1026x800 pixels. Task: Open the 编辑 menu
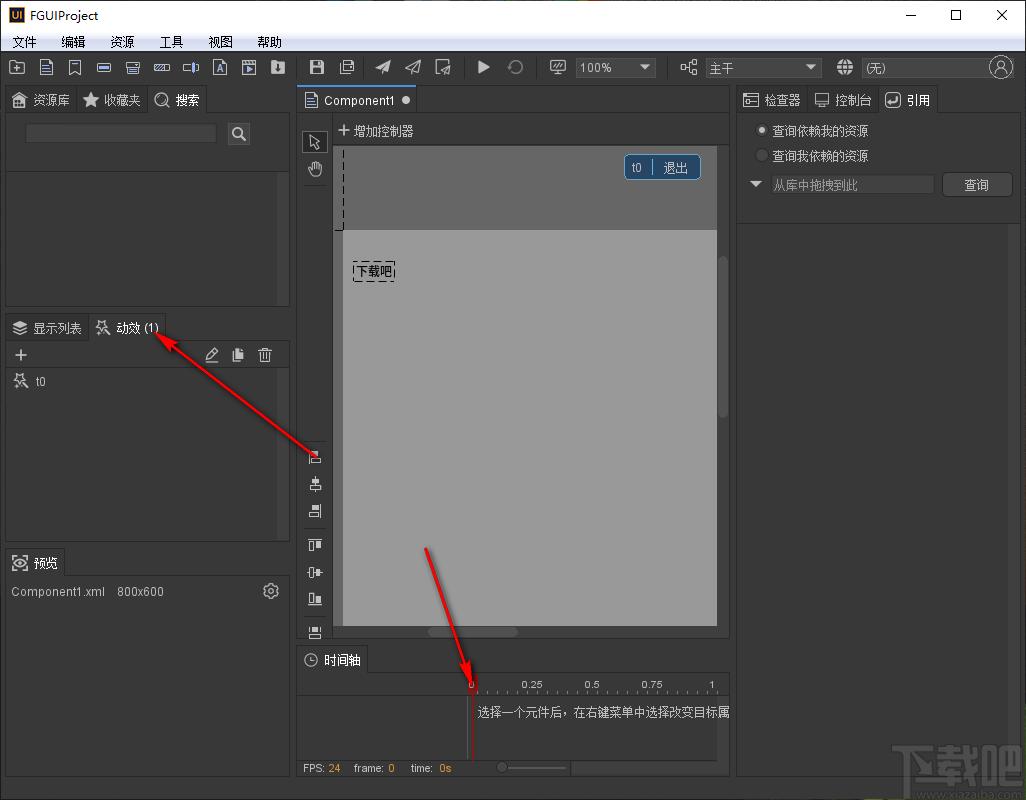coord(73,42)
